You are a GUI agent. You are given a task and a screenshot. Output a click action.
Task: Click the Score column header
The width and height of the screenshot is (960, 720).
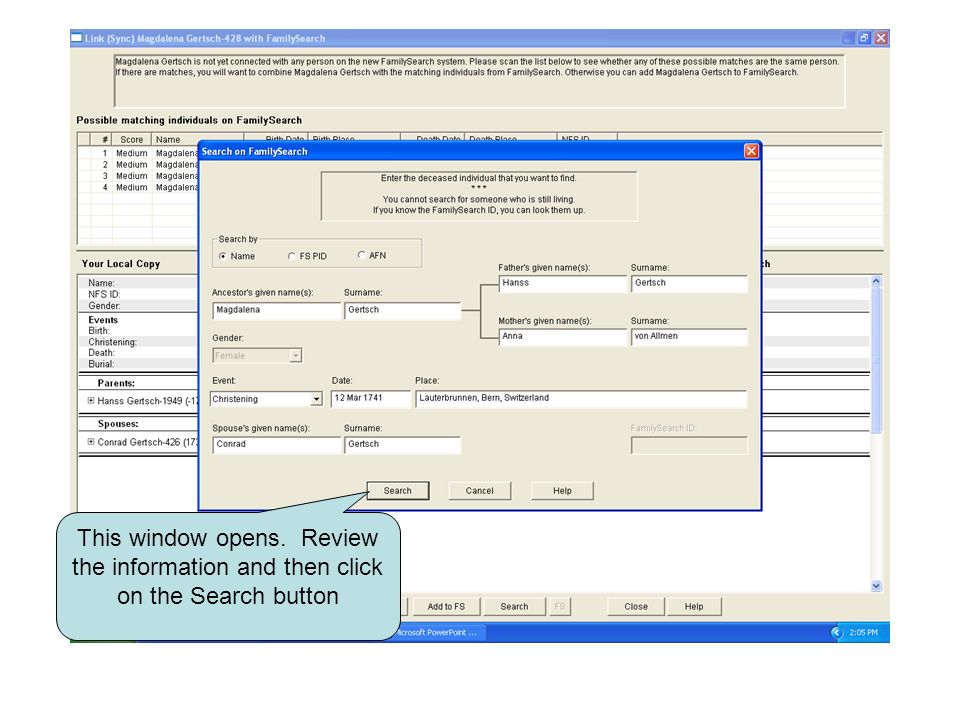tap(132, 140)
